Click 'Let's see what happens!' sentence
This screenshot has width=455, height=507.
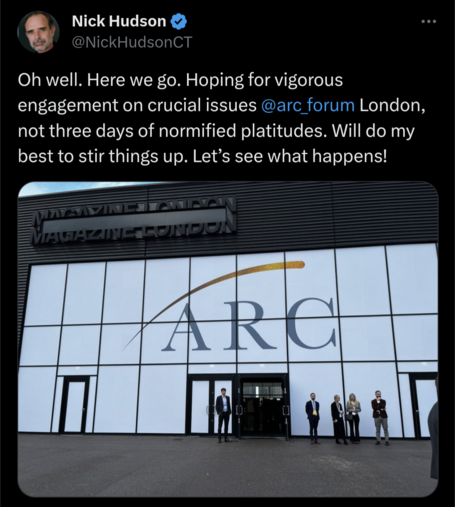point(290,156)
